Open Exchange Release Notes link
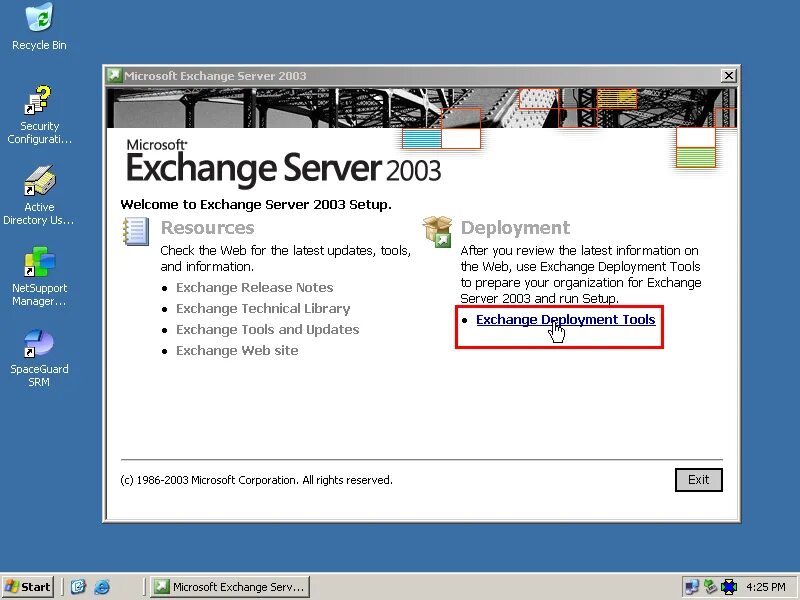Viewport: 800px width, 600px height. [x=255, y=288]
